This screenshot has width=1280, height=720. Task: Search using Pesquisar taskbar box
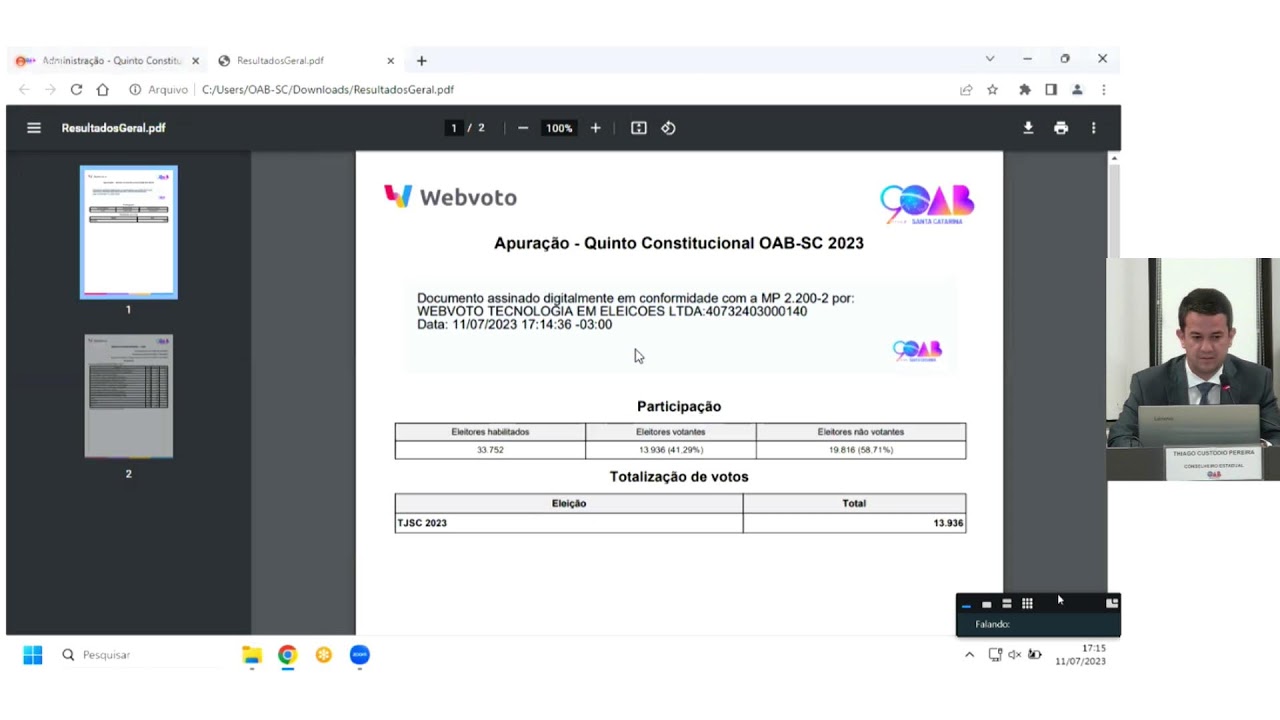pyautogui.click(x=140, y=655)
